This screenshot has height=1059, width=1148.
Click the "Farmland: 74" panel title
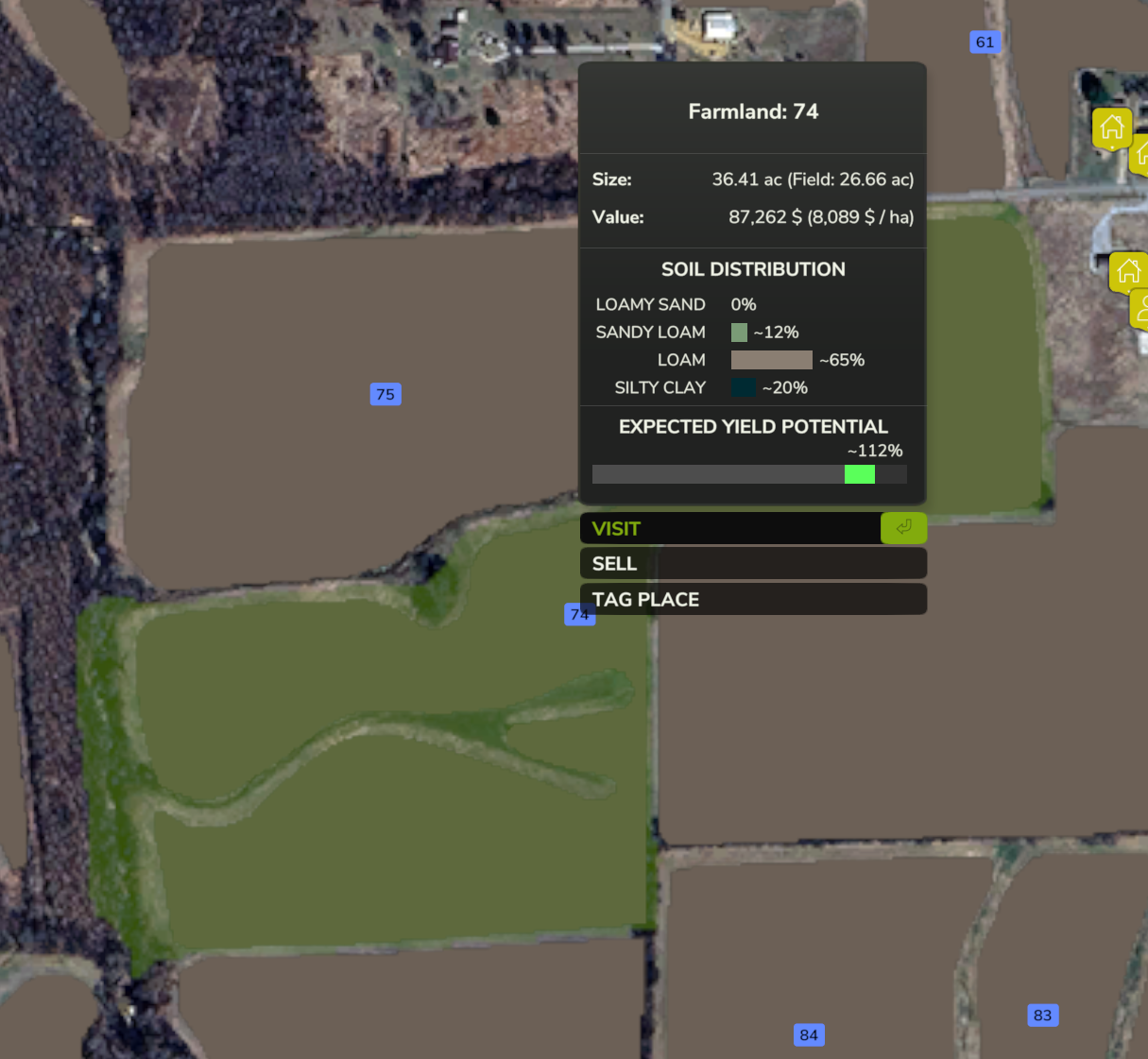[753, 111]
